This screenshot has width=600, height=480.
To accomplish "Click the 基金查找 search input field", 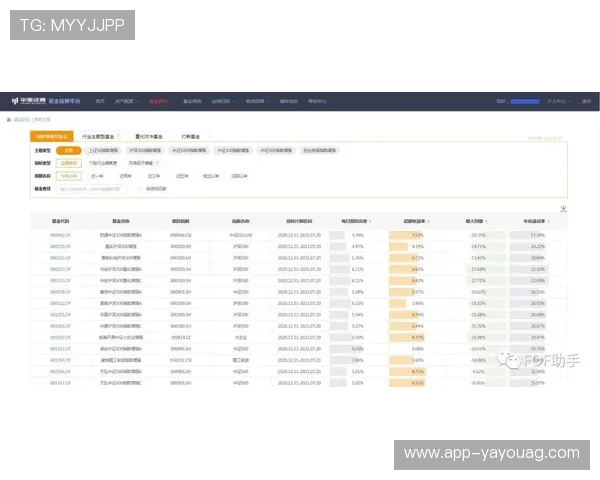I will [x=91, y=189].
